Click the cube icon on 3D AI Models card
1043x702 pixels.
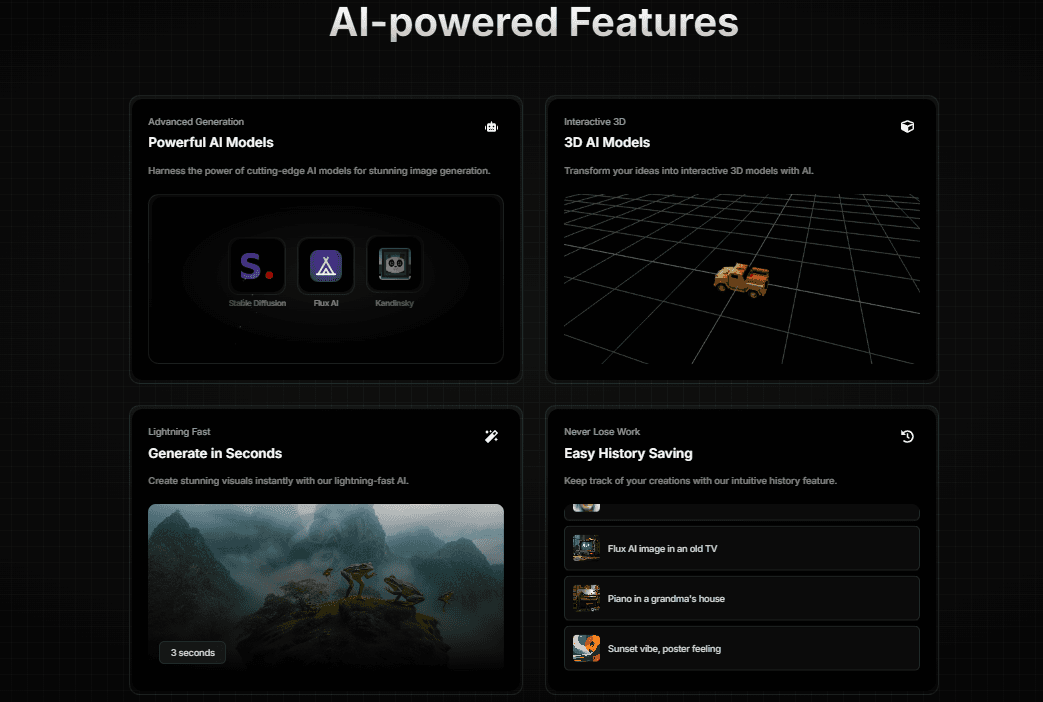(907, 126)
